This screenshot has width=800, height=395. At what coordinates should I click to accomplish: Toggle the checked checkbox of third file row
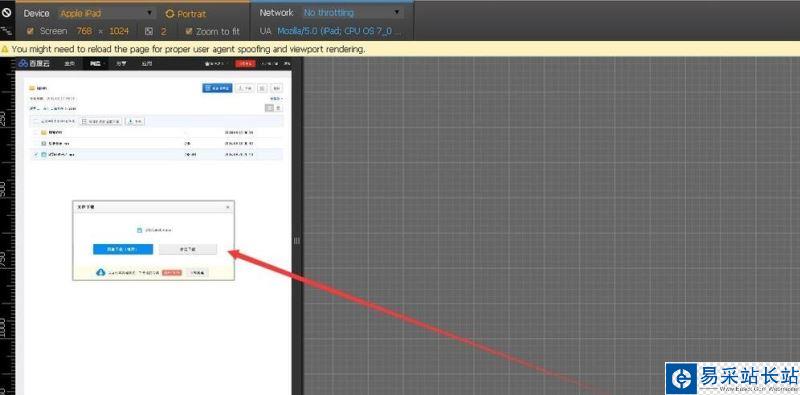[36, 154]
